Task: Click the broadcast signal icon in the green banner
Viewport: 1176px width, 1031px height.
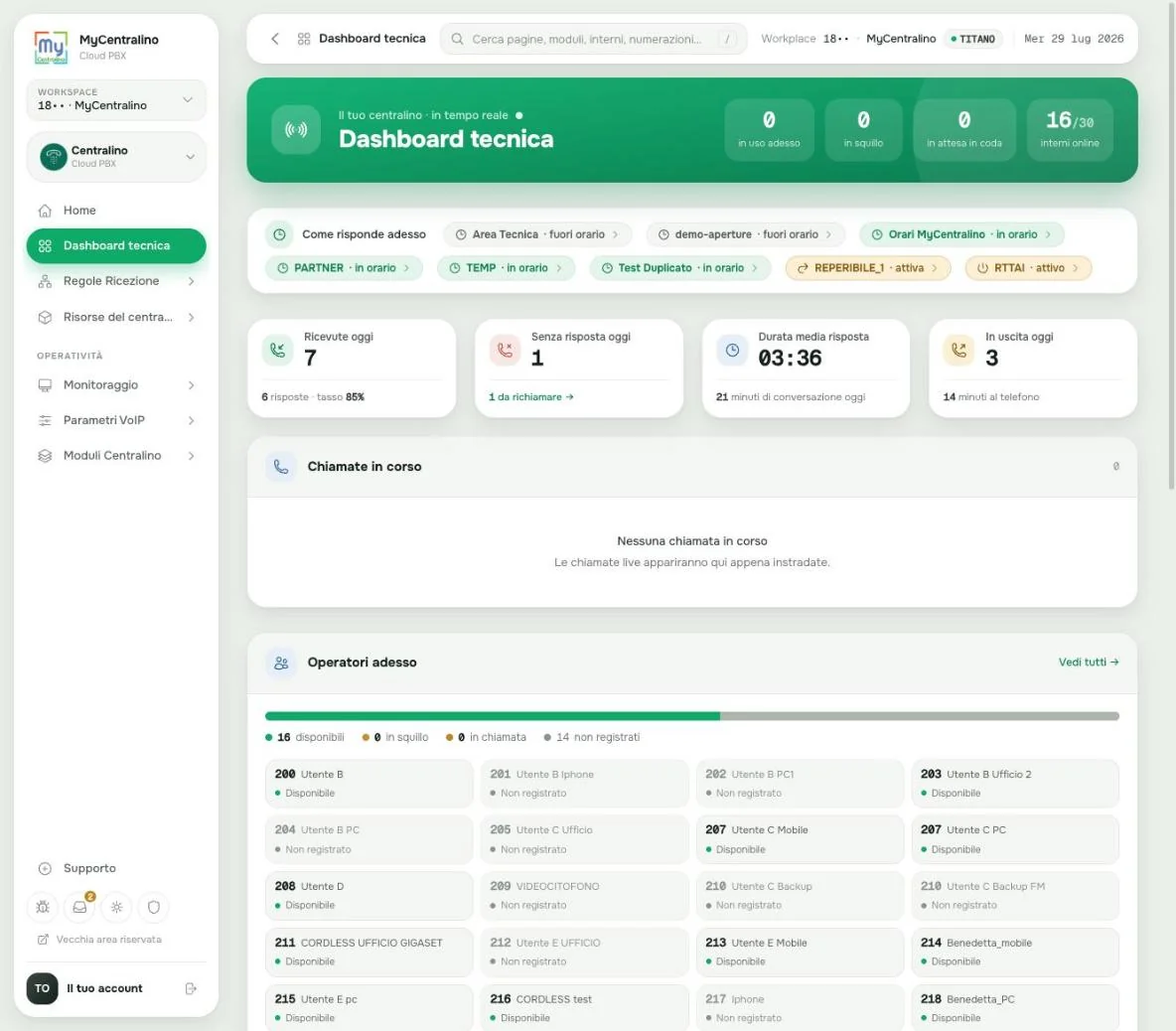Action: [x=296, y=130]
